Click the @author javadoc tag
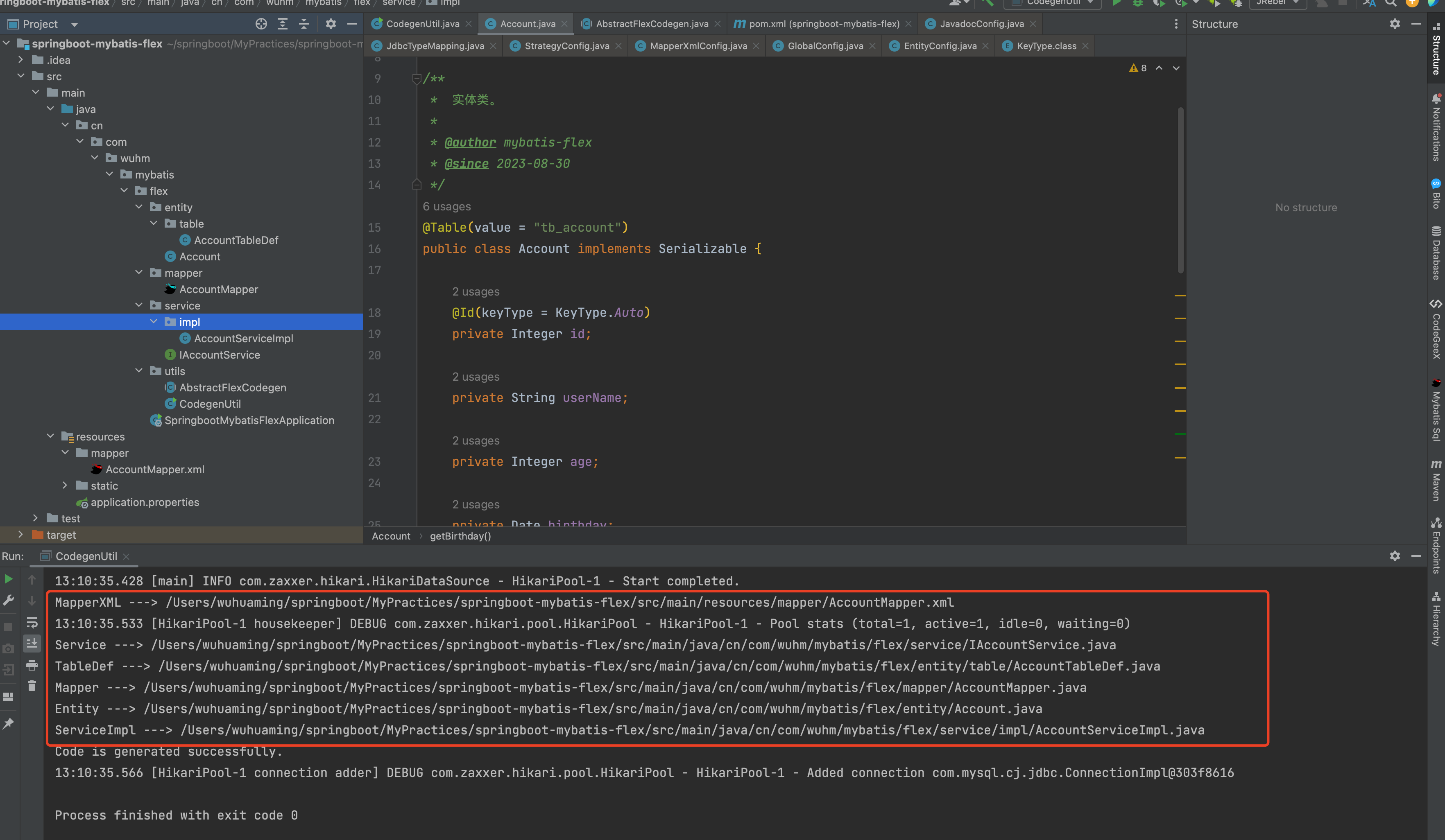This screenshot has width=1445, height=840. tap(470, 142)
